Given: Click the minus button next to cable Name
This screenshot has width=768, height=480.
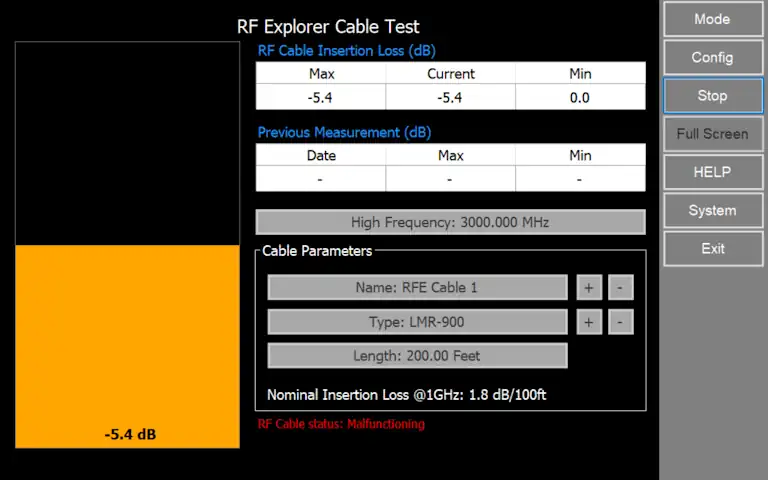Looking at the screenshot, I should (x=620, y=288).
